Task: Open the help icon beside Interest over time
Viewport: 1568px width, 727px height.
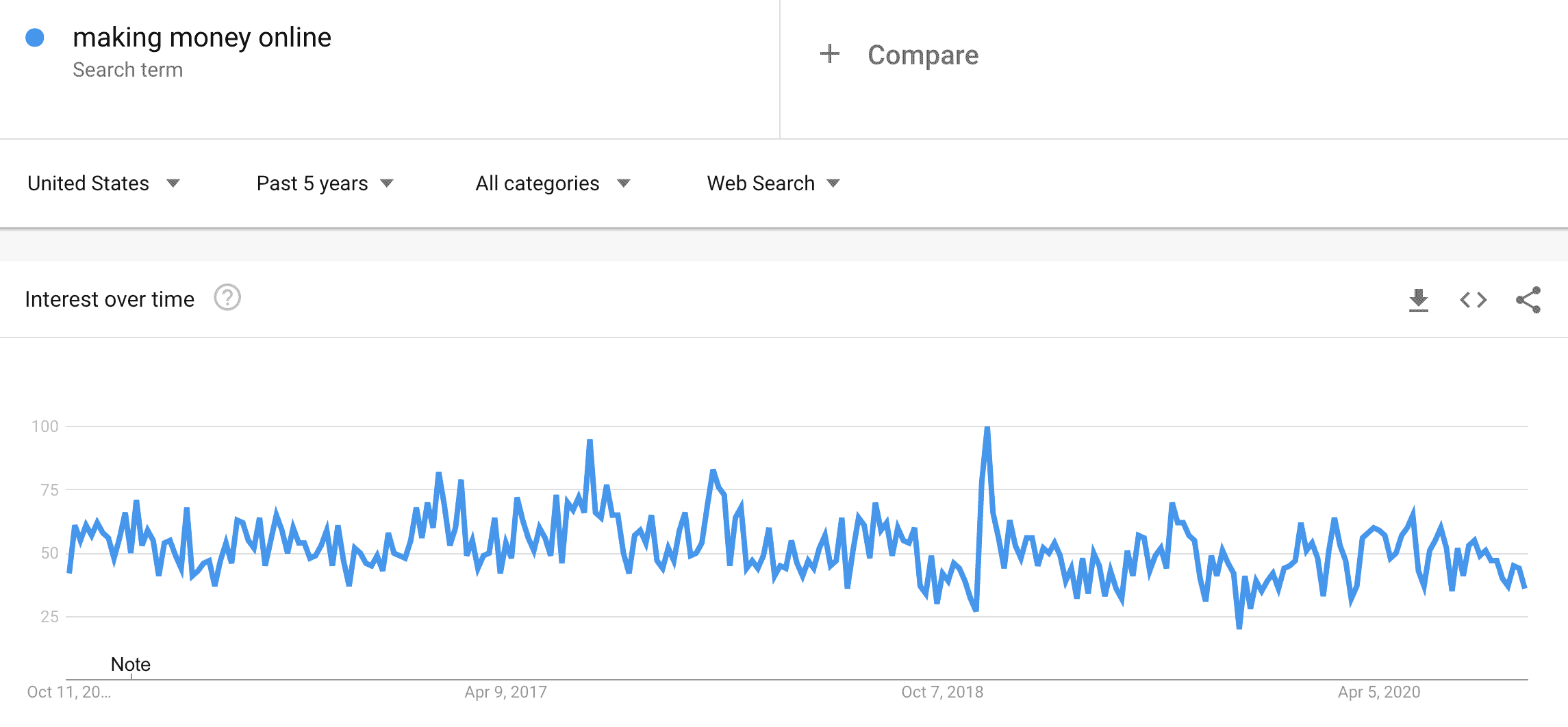Action: pyautogui.click(x=227, y=298)
